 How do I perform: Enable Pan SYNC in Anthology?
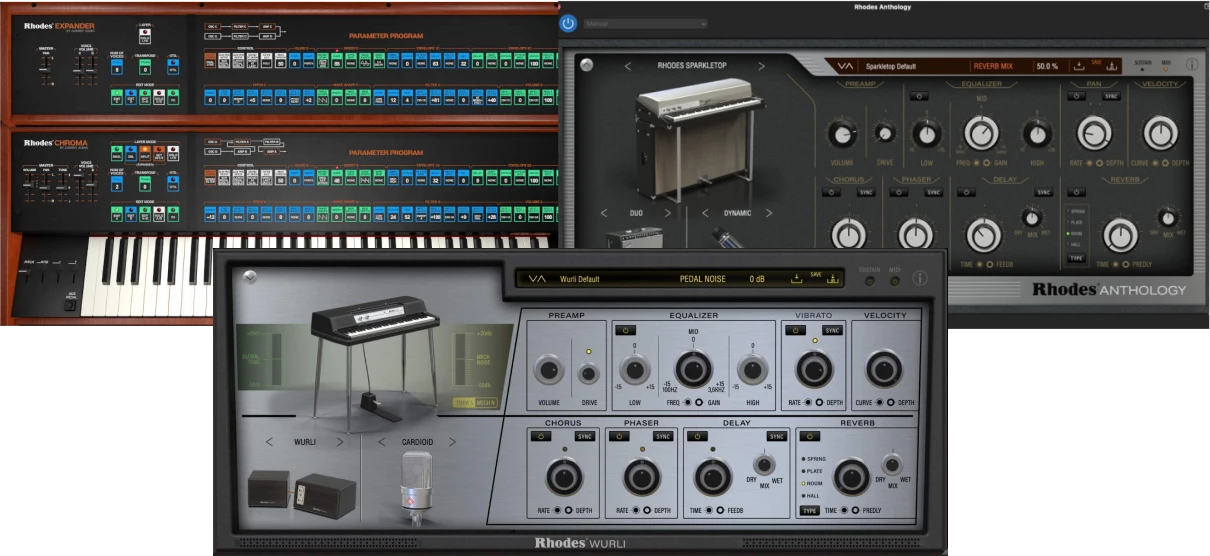(1110, 97)
